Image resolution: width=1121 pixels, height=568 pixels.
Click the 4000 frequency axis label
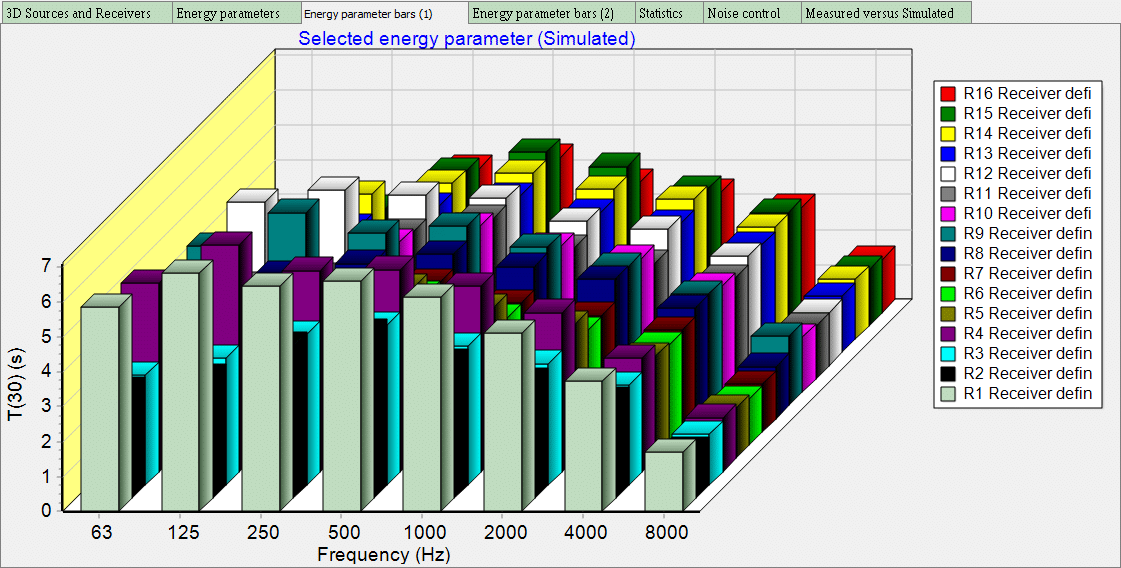586,533
